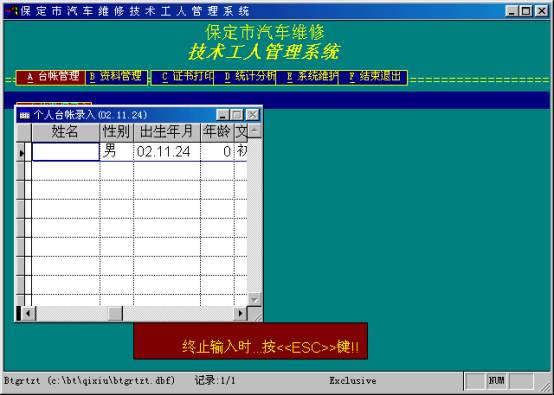The height and width of the screenshot is (395, 554).
Task: Click the 姓名 column header
Action: pyautogui.click(x=66, y=132)
